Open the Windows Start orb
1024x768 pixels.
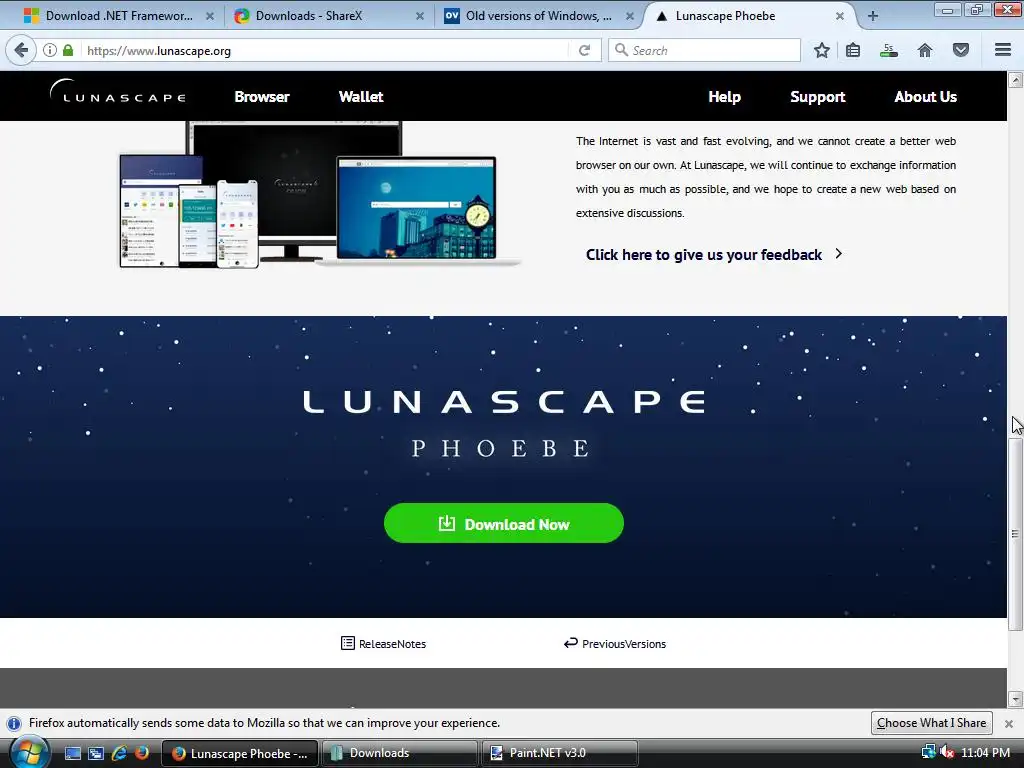click(30, 753)
